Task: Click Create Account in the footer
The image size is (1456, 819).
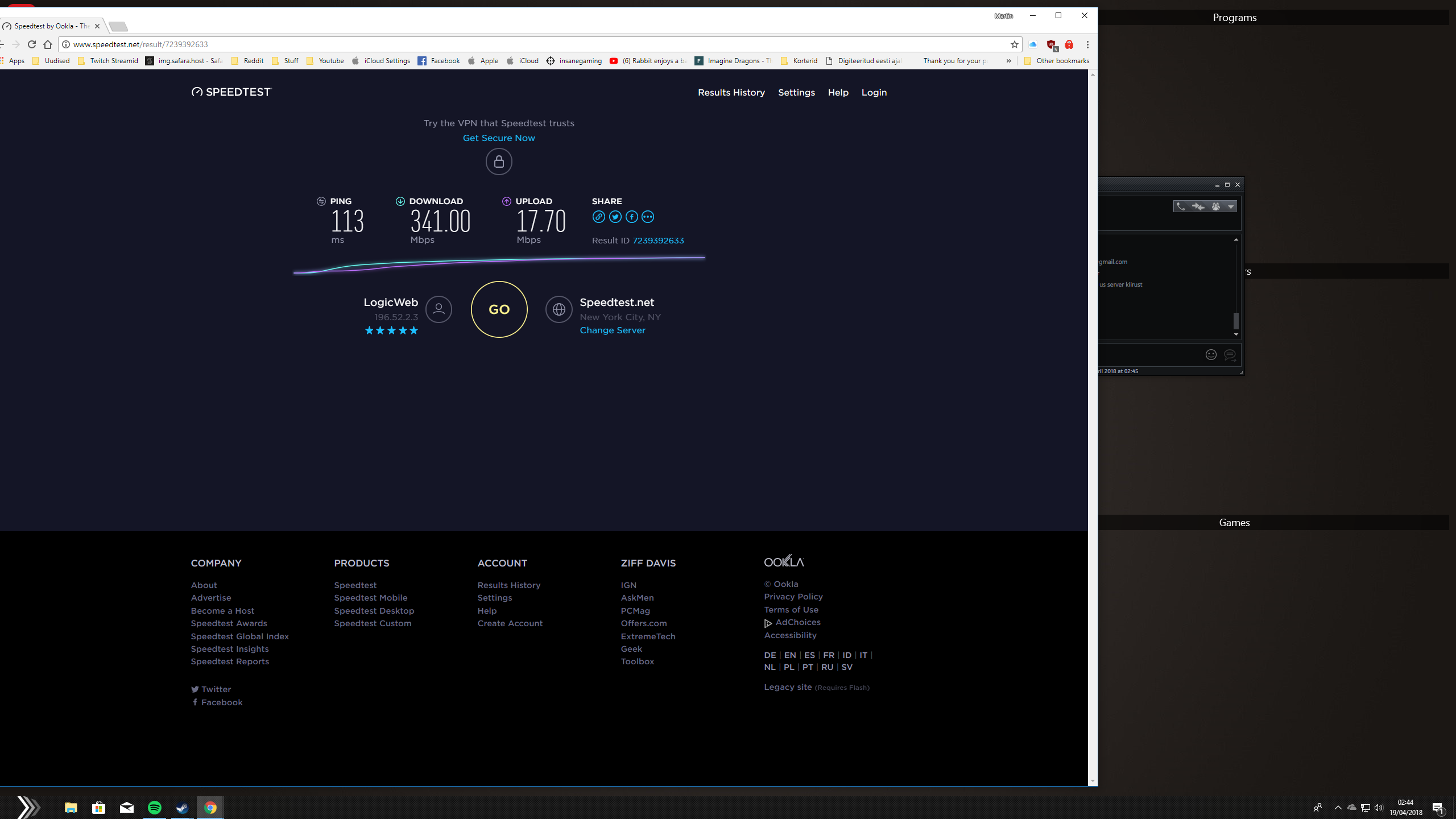Action: [510, 623]
